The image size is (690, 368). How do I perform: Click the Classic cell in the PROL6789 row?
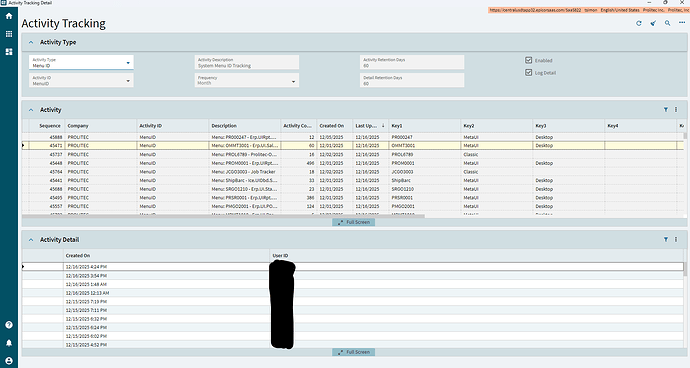coord(496,155)
